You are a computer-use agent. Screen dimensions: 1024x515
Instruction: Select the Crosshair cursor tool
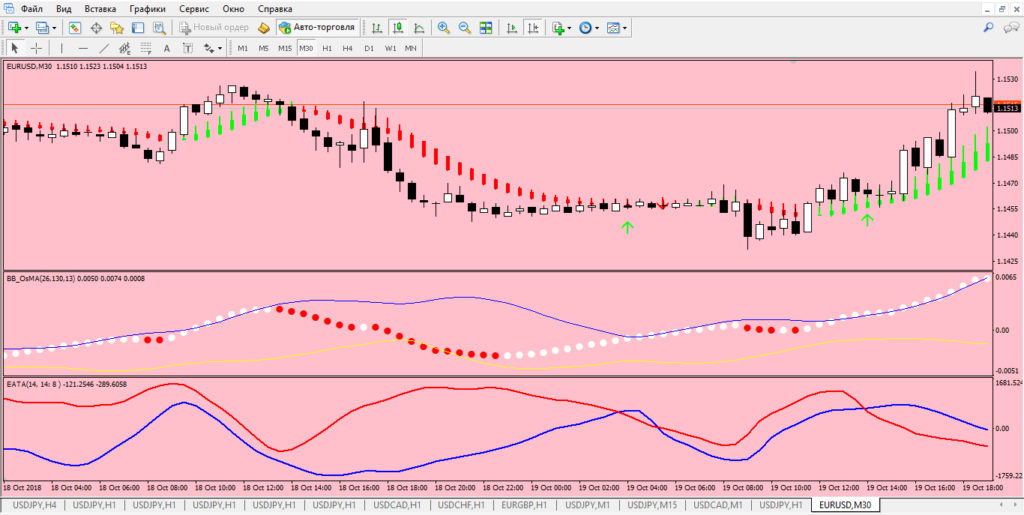(x=37, y=48)
